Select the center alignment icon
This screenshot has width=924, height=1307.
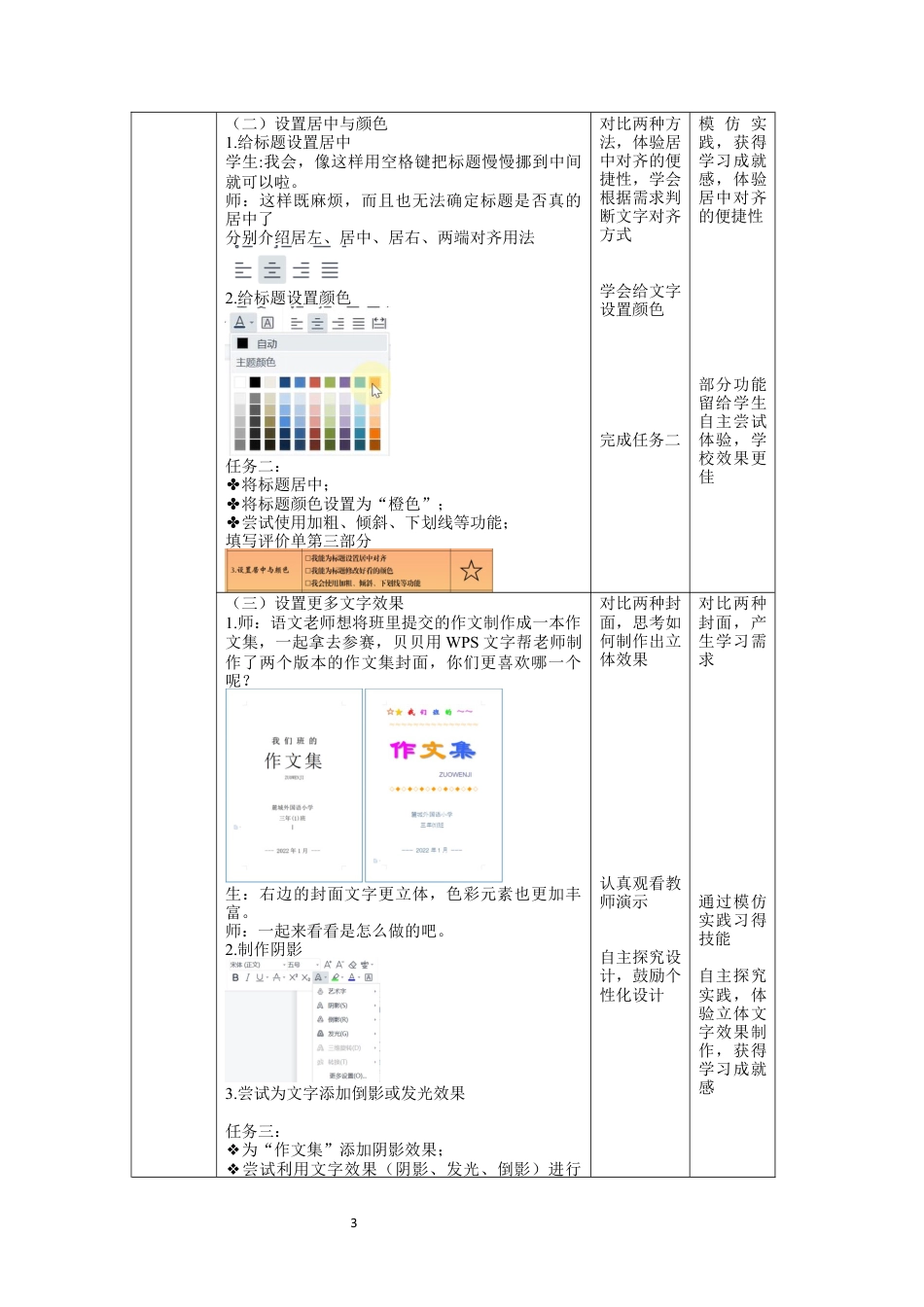point(272,271)
